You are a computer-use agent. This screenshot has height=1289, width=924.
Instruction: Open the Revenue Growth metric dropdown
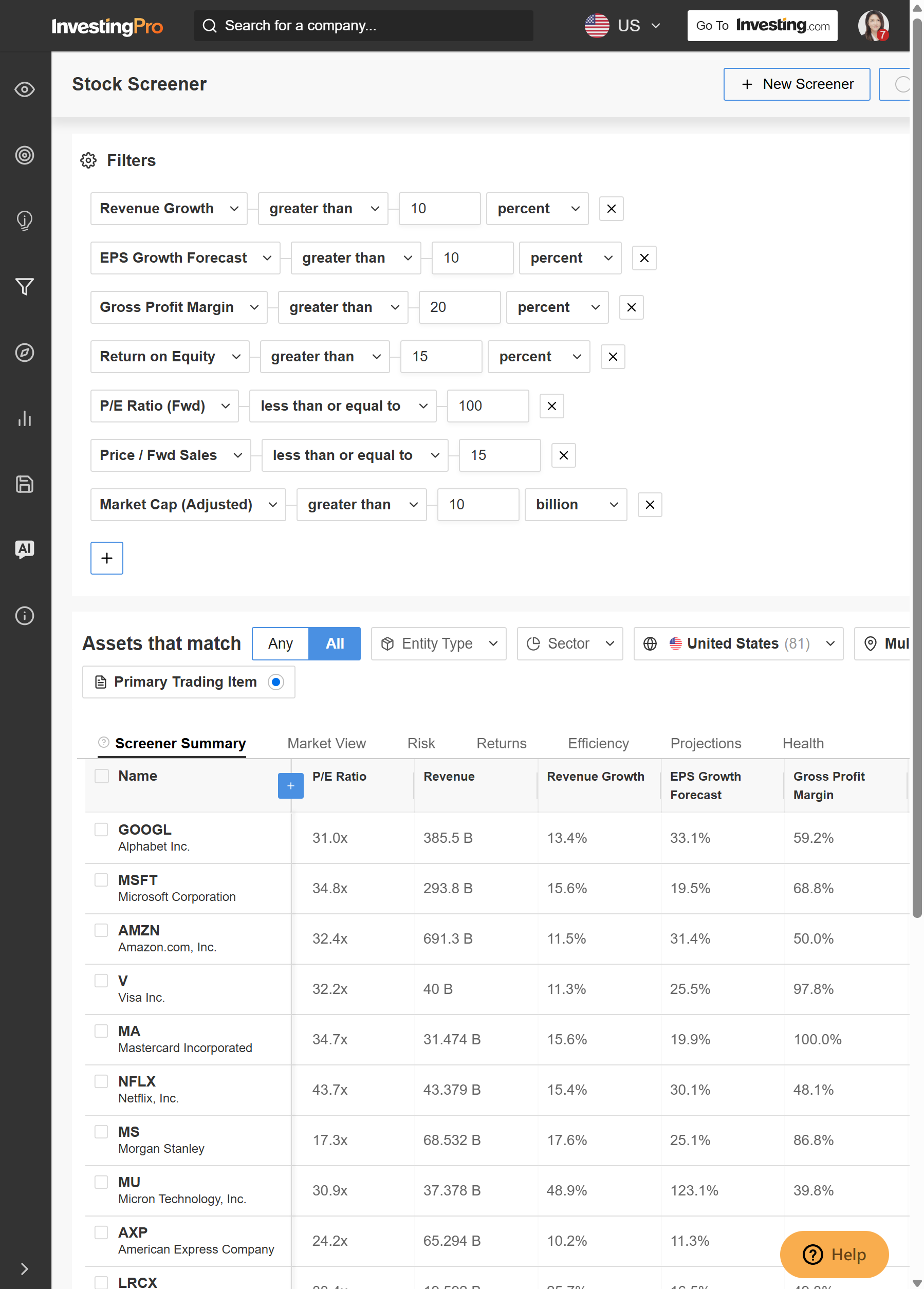[169, 209]
